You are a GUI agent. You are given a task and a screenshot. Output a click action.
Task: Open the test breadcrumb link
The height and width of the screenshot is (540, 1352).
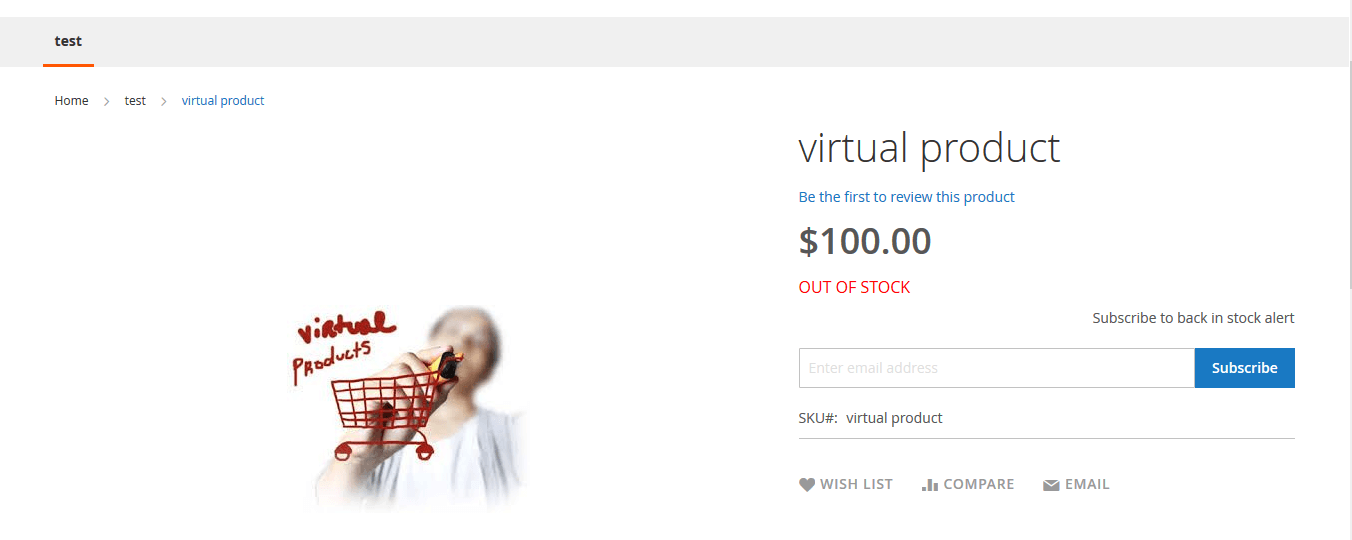pos(135,101)
